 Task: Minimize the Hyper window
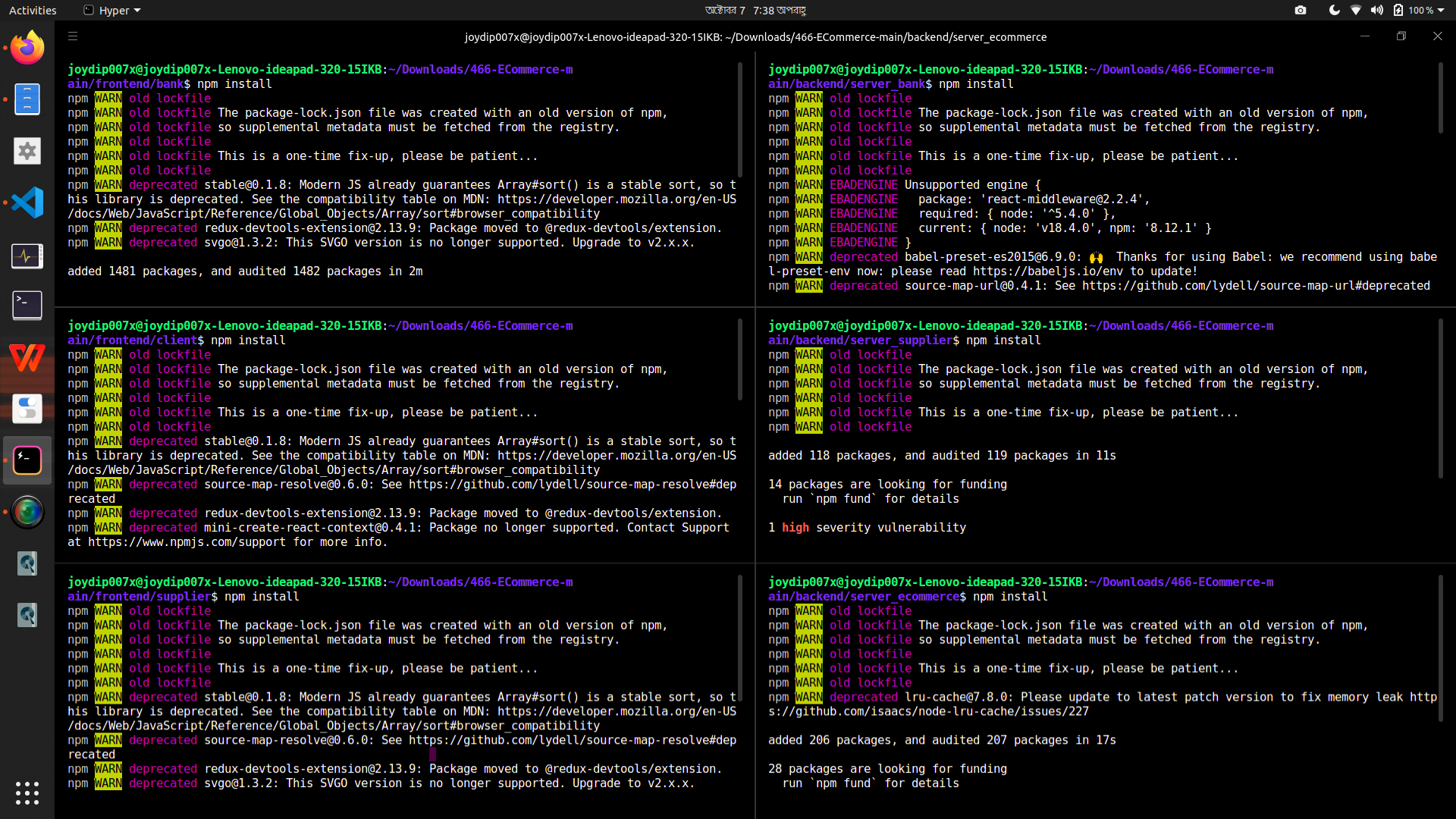(1365, 36)
